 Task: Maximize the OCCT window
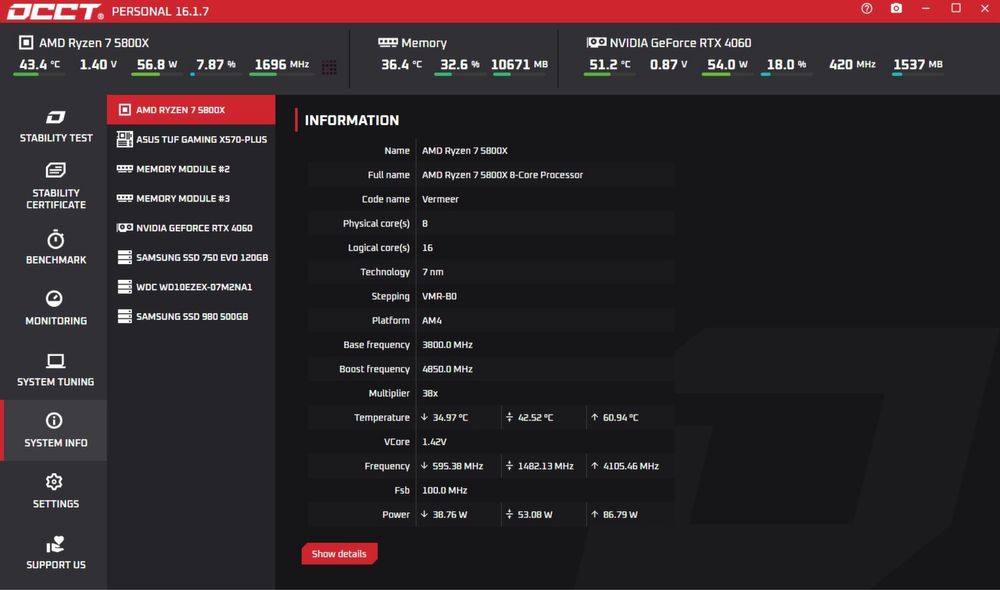955,8
